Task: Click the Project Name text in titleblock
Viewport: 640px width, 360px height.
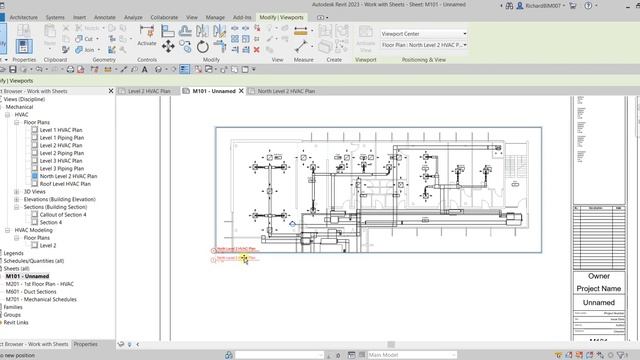Action: tap(598, 289)
